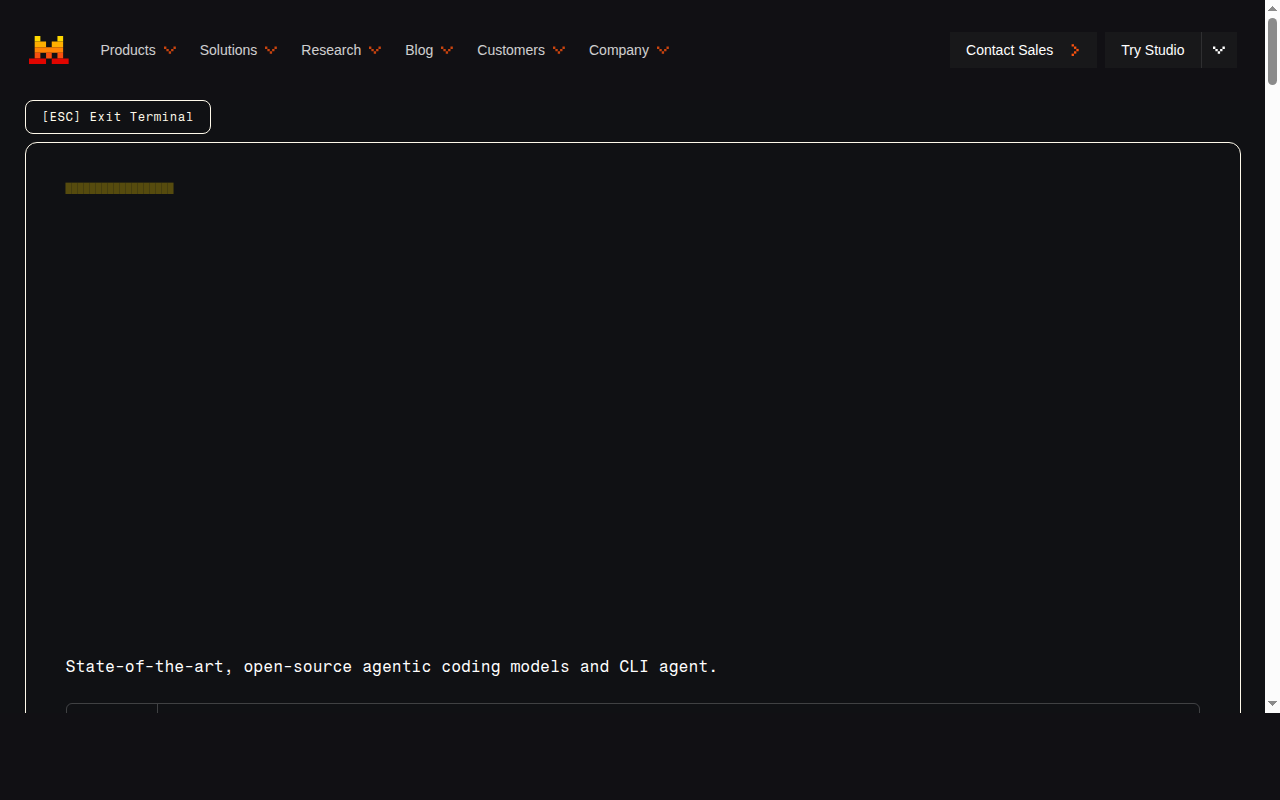Click the State-of-the-art agentic coding text
This screenshot has width=1280, height=800.
392,666
